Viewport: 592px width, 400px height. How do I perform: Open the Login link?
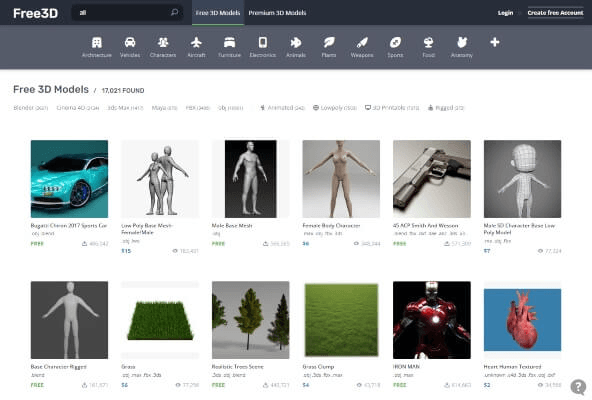point(505,13)
